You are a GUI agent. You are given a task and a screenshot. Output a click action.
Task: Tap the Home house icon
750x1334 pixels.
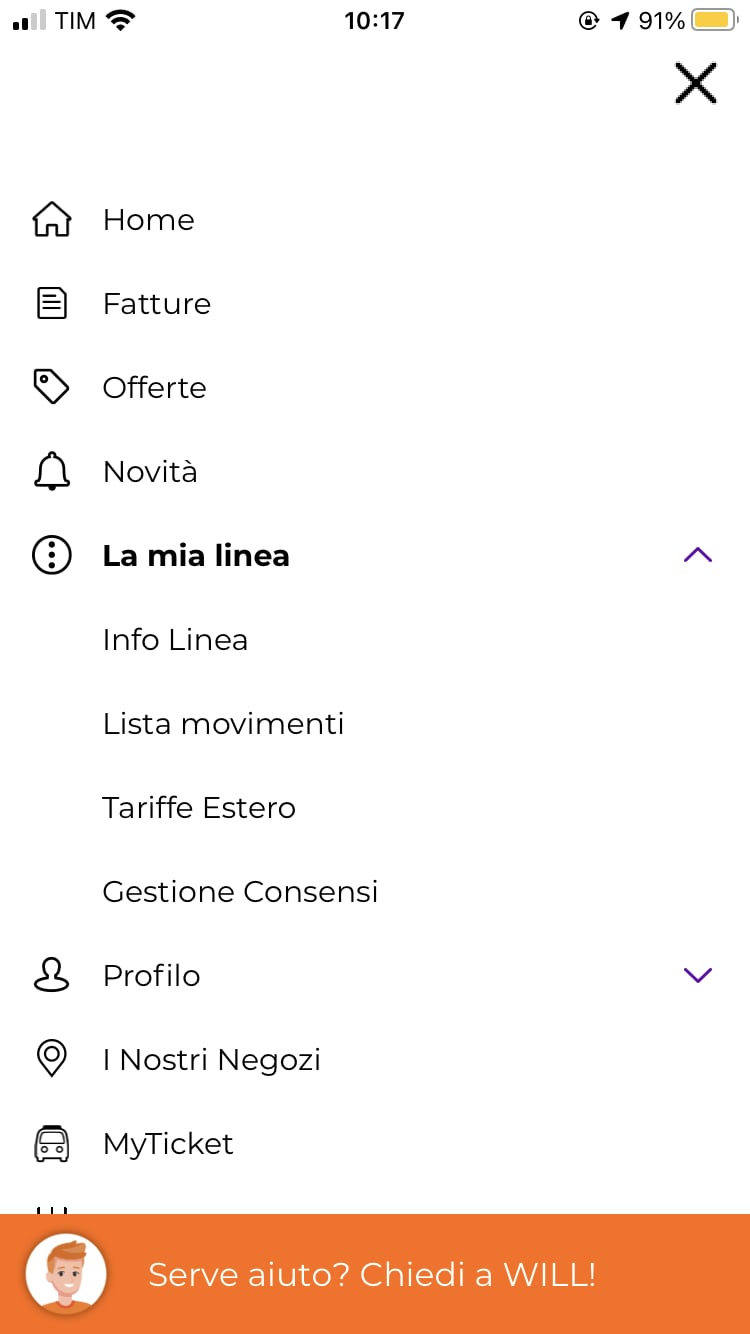(52, 220)
